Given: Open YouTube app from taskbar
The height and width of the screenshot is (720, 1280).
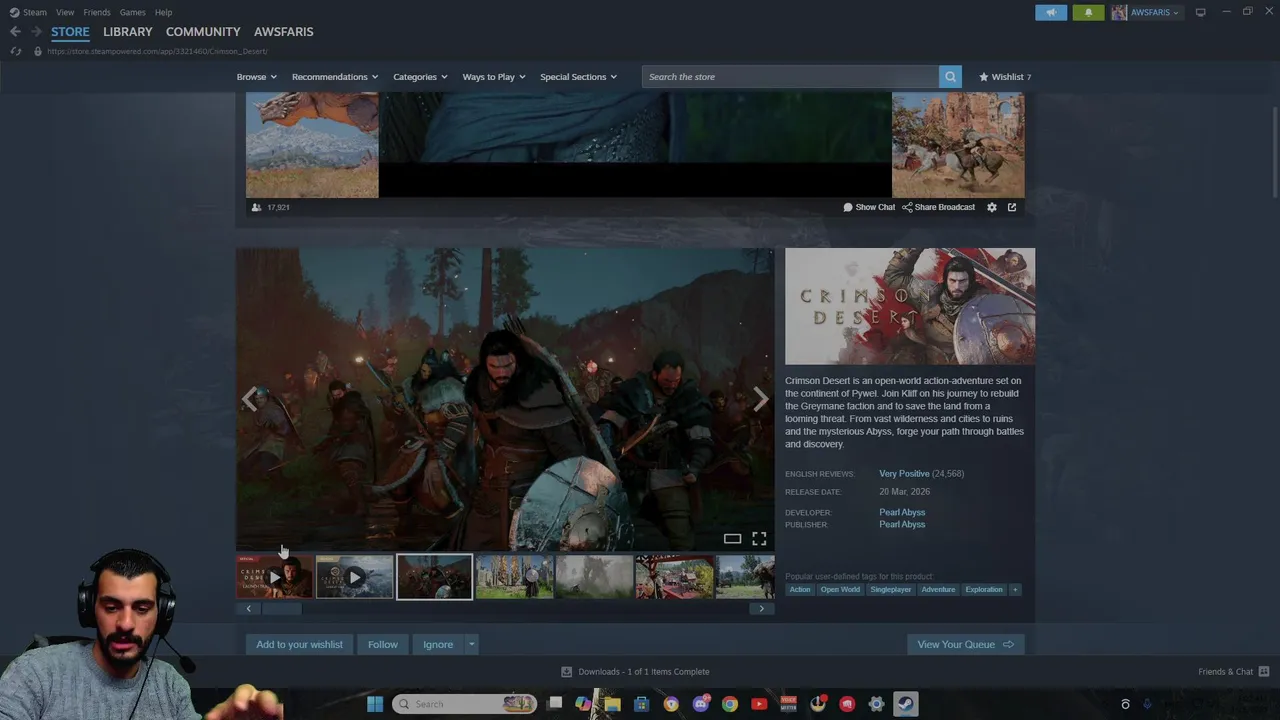Looking at the screenshot, I should tap(759, 704).
